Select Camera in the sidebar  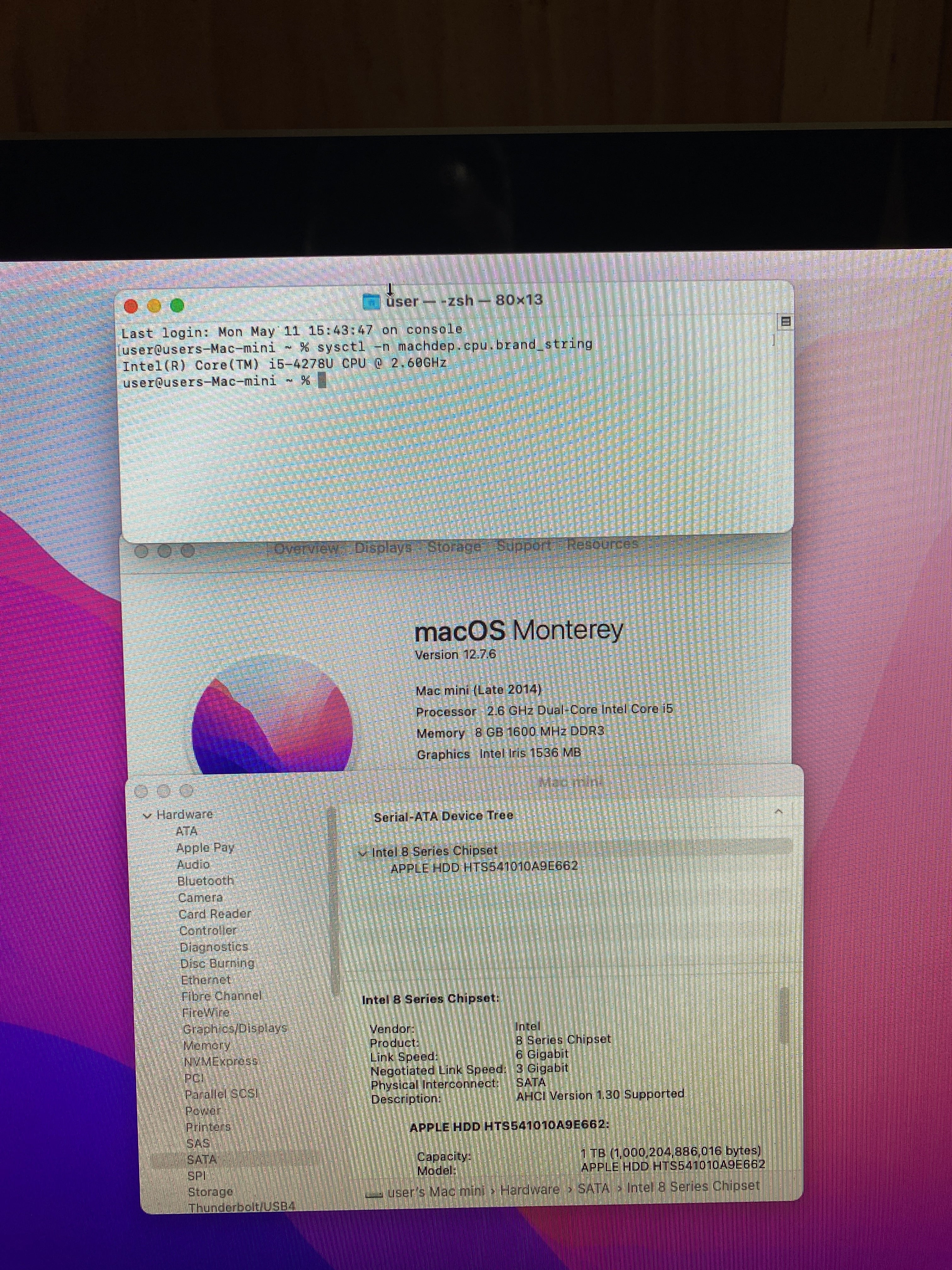[200, 898]
